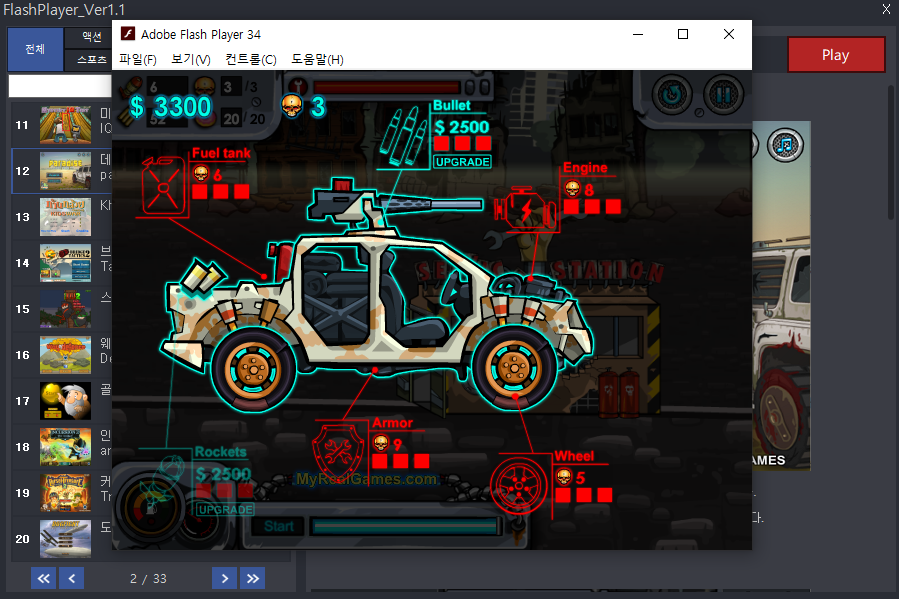Select the 액션 category tab
The width and height of the screenshot is (899, 599).
(x=92, y=37)
